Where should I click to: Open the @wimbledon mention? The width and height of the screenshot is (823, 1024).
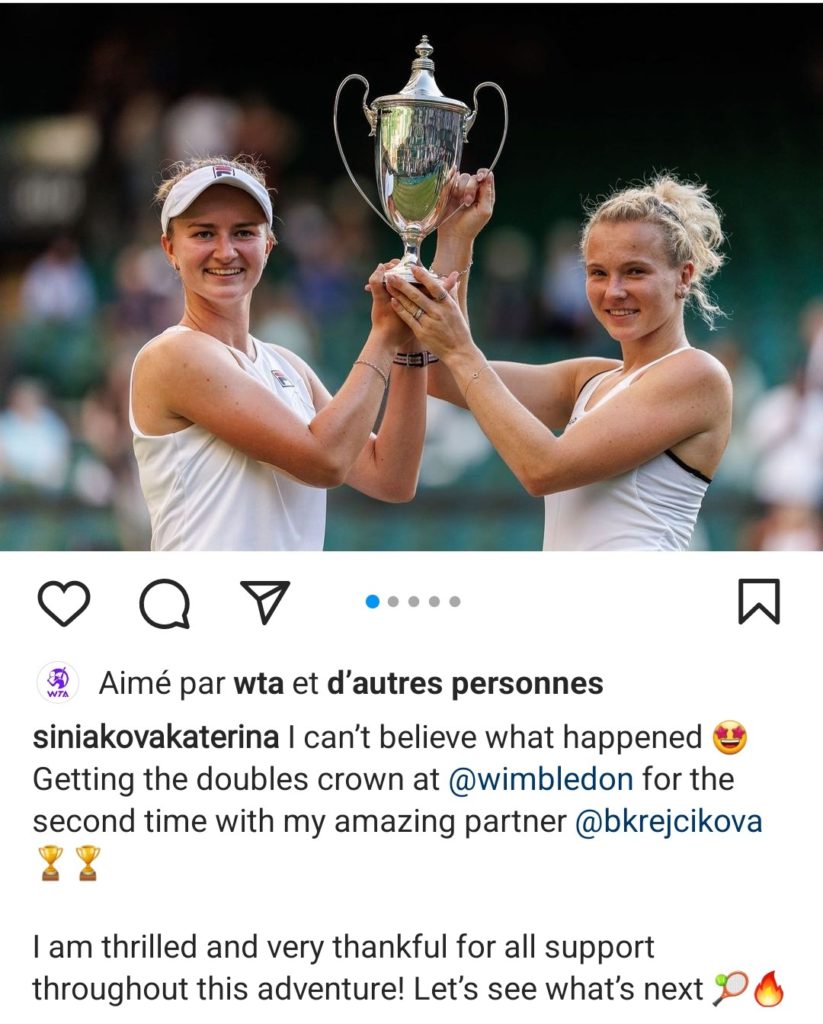click(541, 779)
